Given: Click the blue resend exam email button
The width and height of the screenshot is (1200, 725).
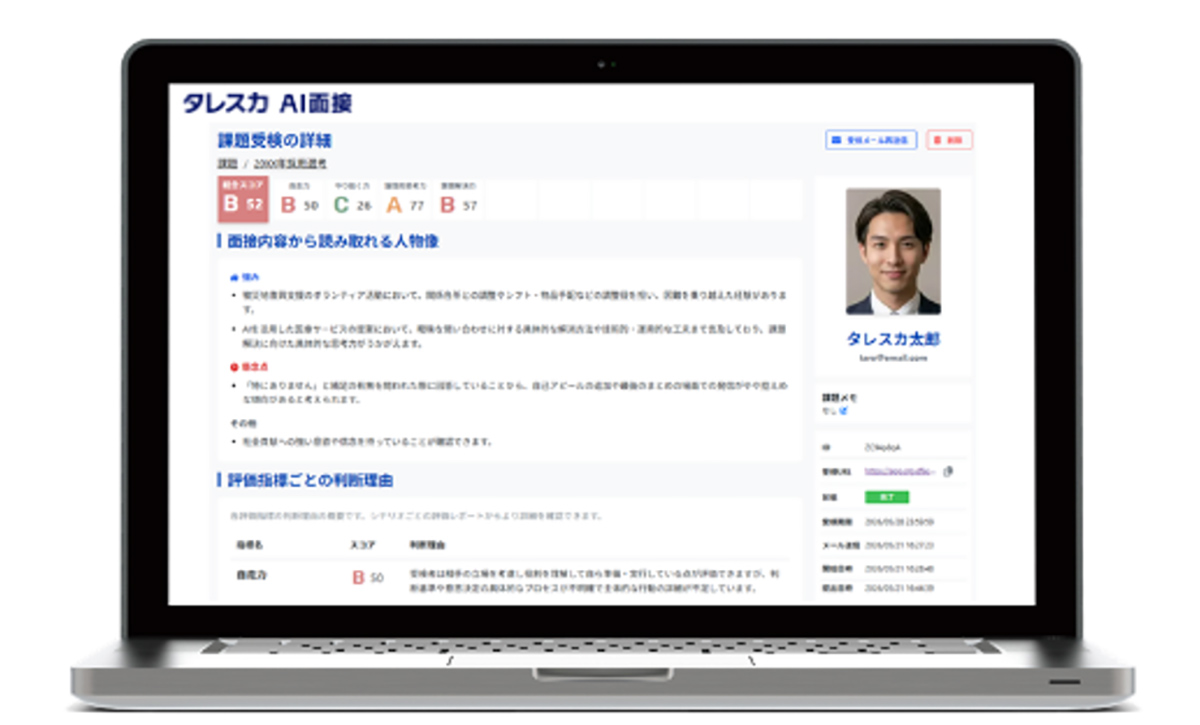Looking at the screenshot, I should (872, 140).
